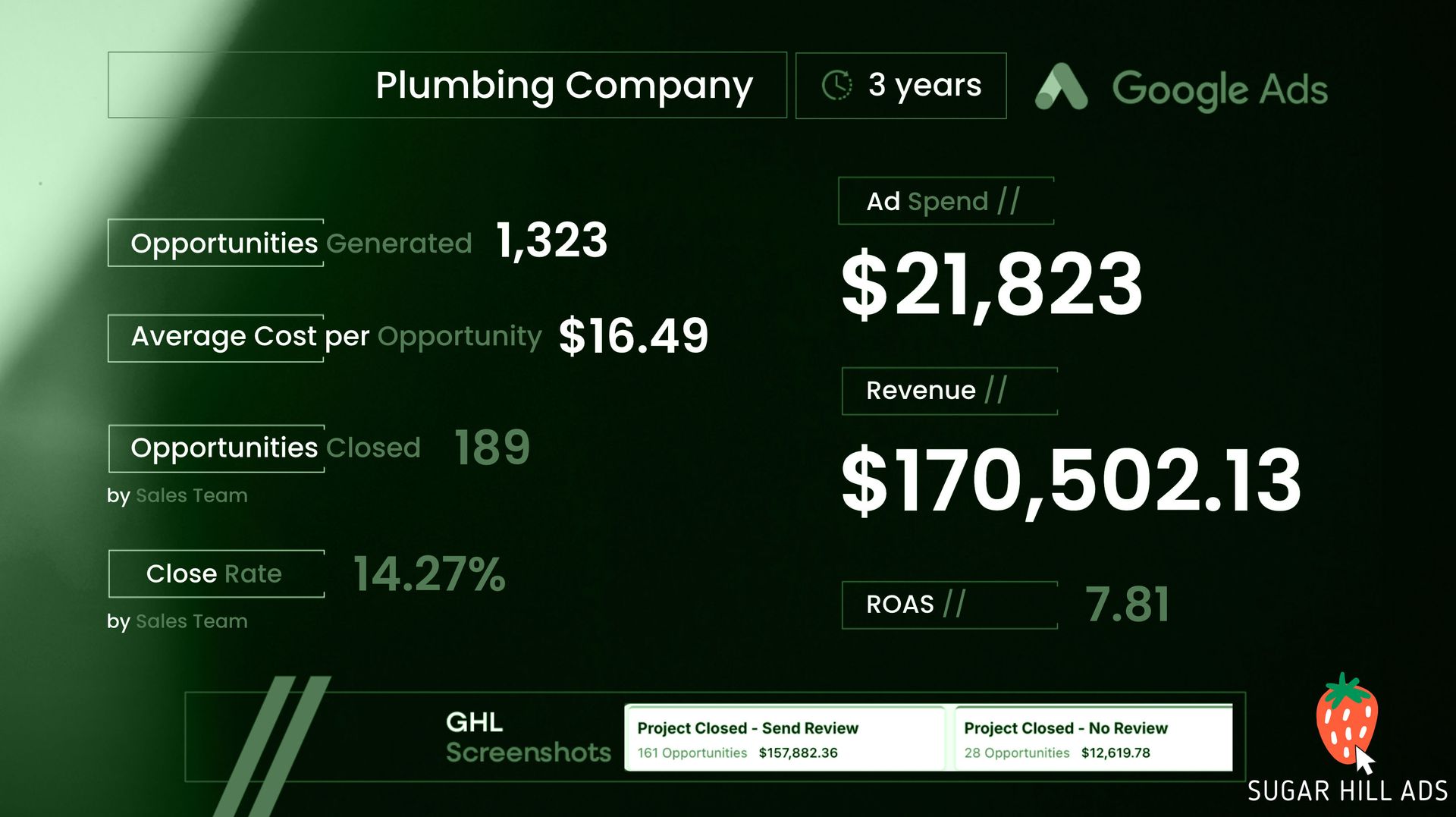
Task: Open the Project Closed - No Review card
Action: coord(1093,738)
